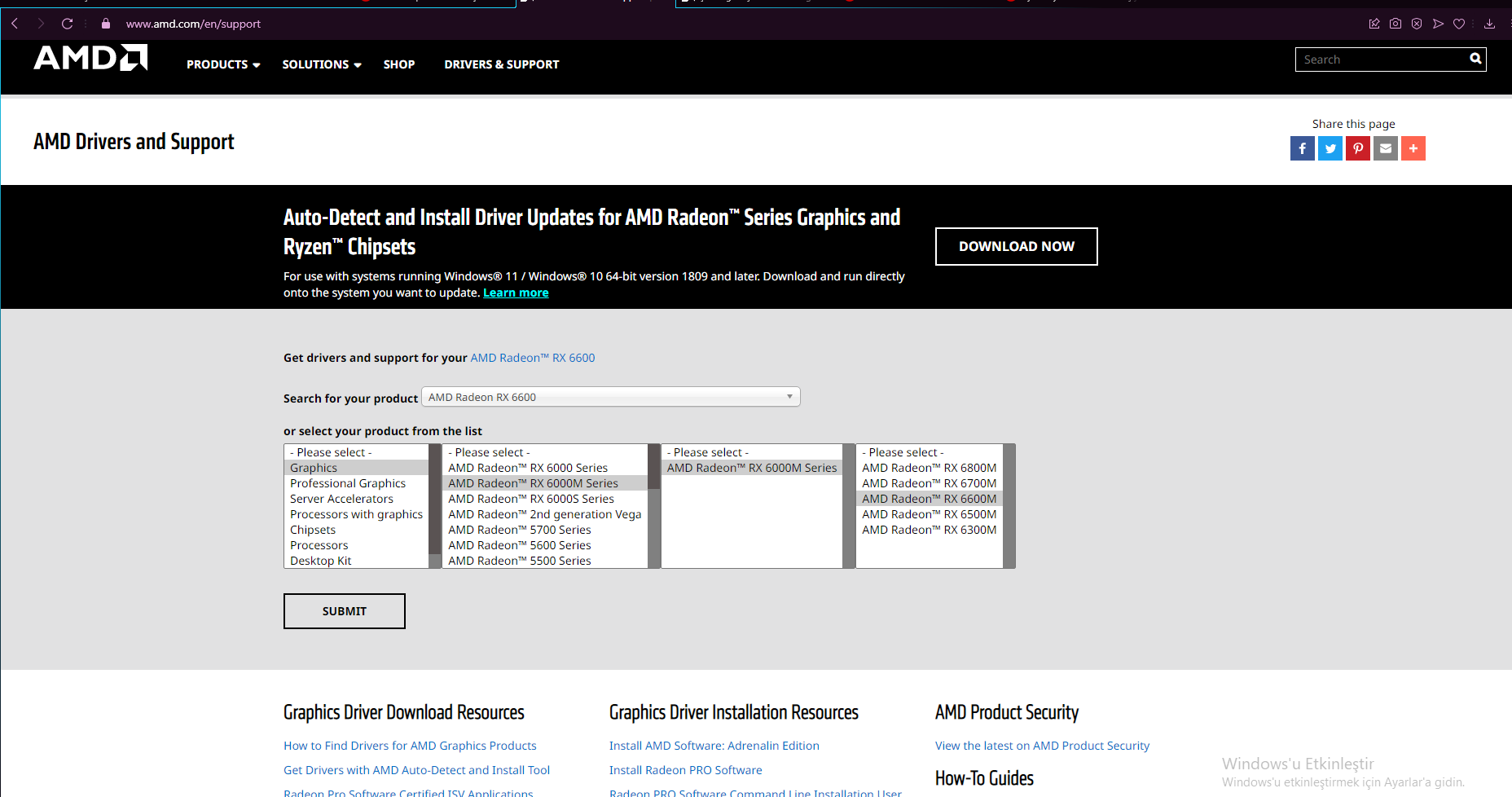Click the paper plane send icon

[1438, 24]
